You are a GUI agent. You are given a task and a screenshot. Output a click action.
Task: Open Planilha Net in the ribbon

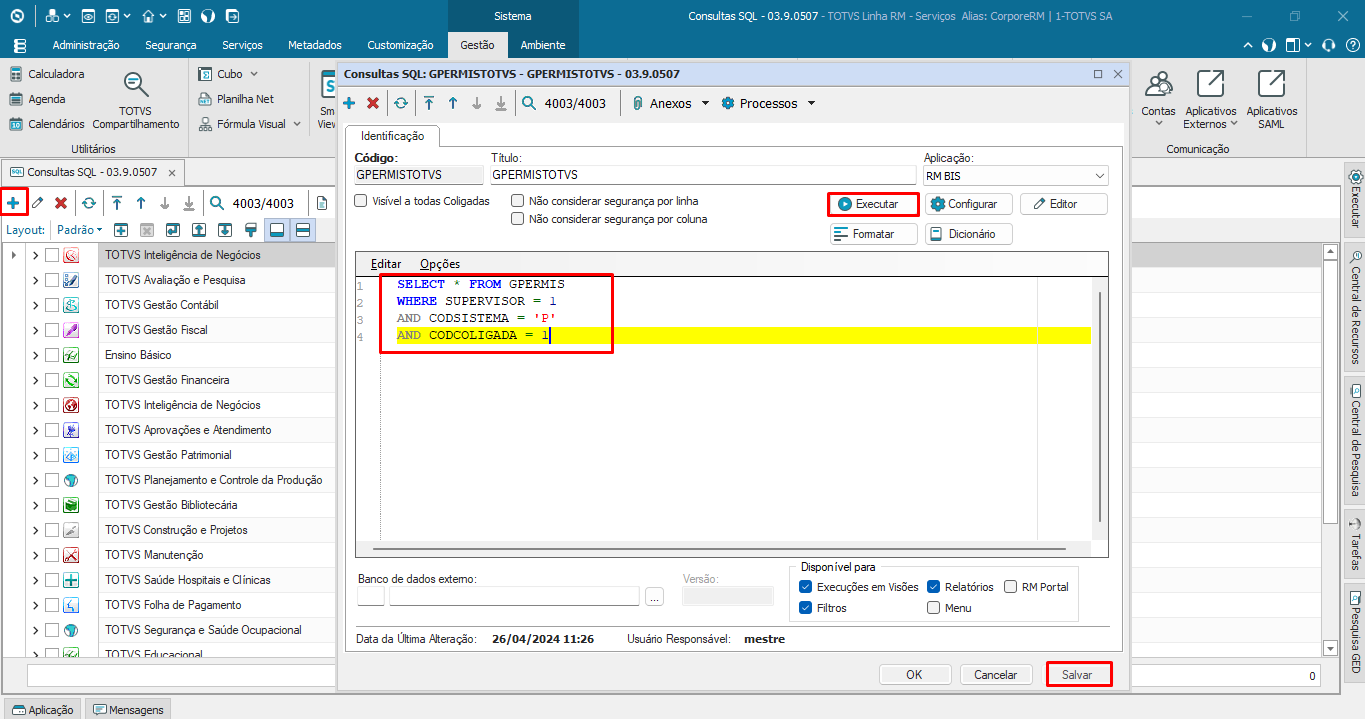[236, 99]
